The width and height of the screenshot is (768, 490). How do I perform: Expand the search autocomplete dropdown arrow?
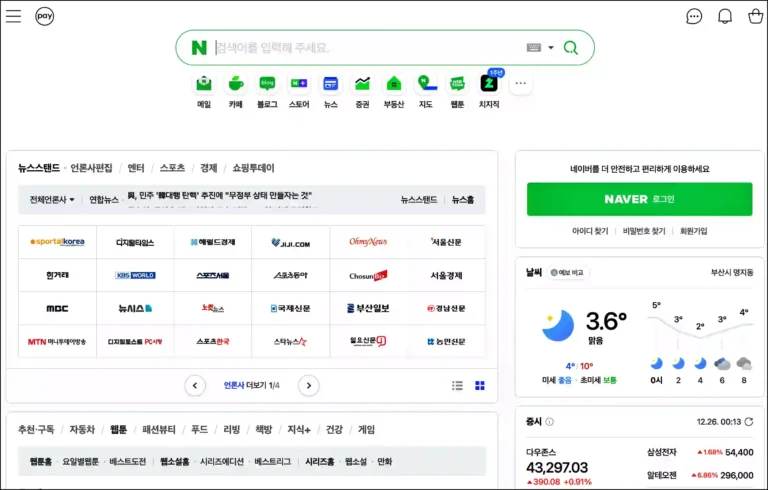[550, 48]
